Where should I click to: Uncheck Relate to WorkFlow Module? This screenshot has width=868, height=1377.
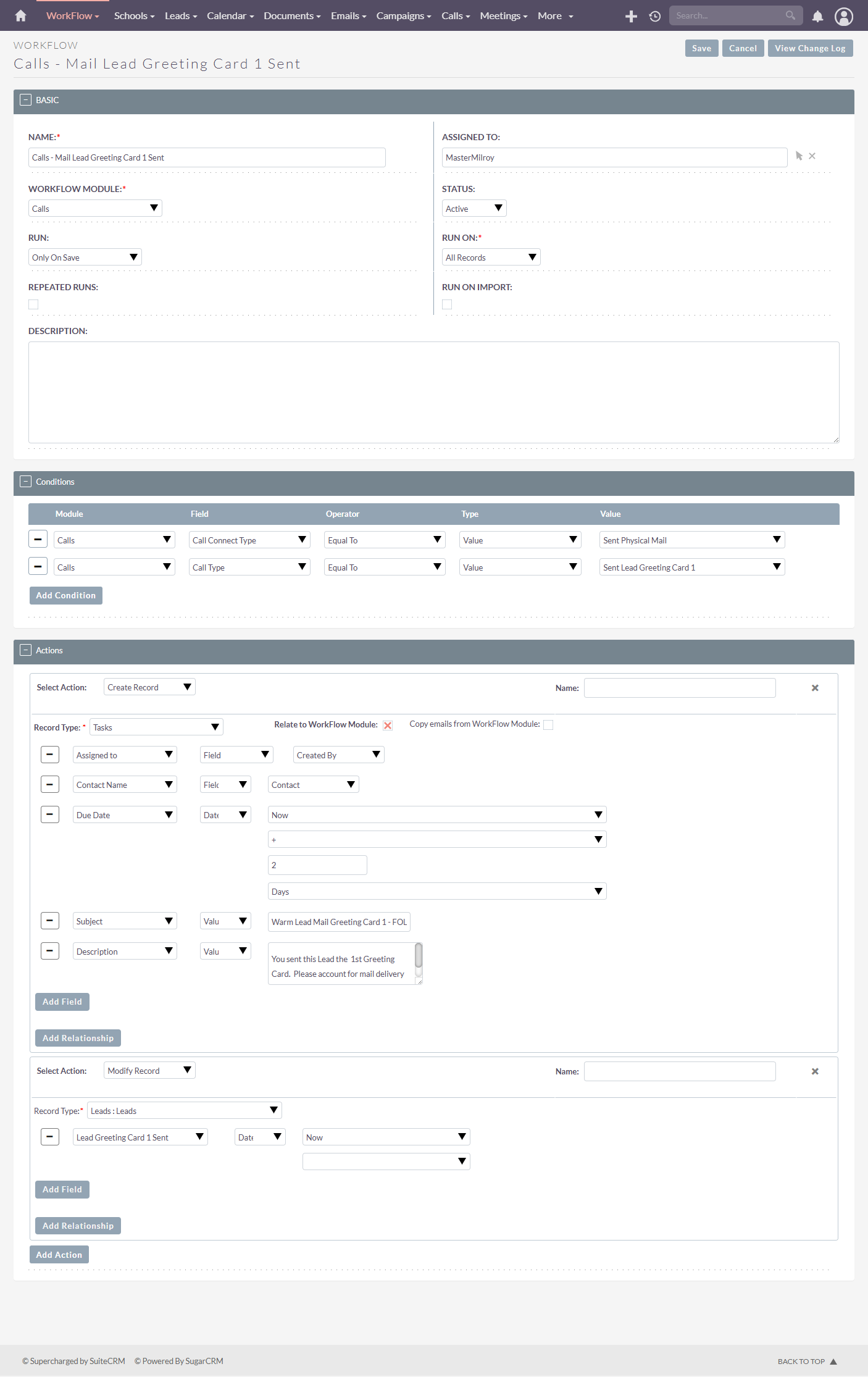(388, 726)
